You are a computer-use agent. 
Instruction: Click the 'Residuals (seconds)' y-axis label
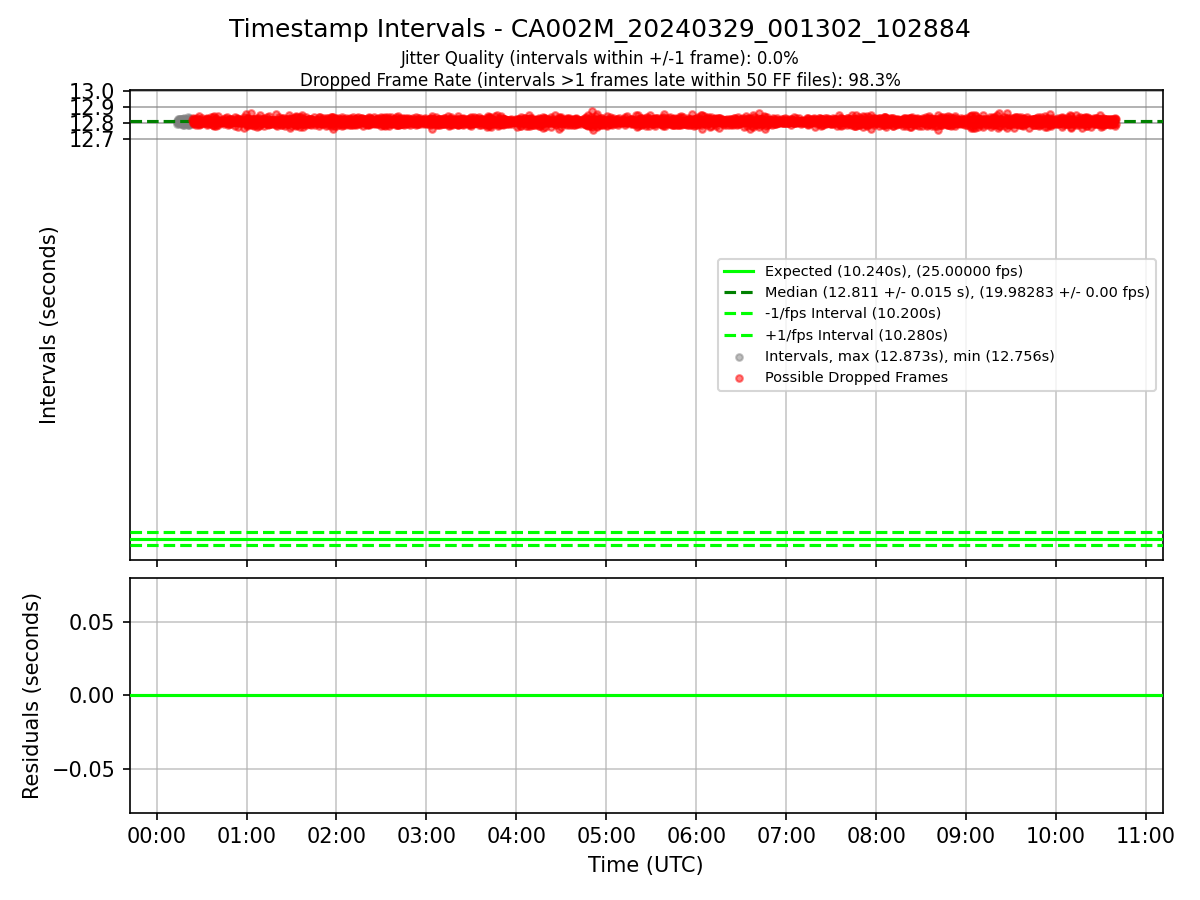(x=32, y=696)
